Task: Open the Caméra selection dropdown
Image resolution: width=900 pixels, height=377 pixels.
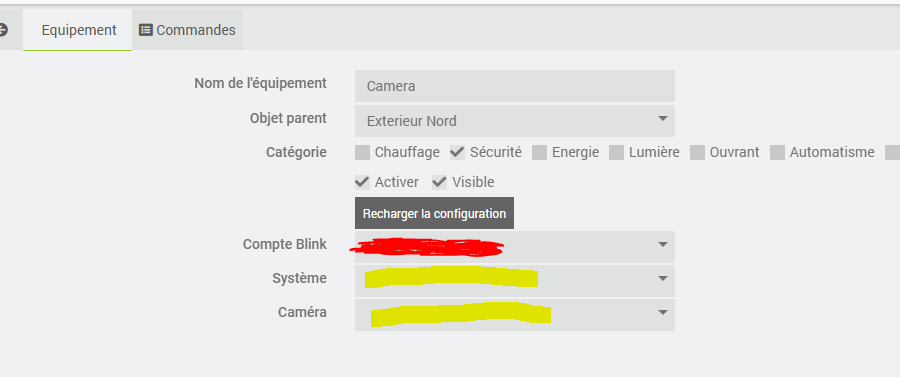Action: [514, 314]
